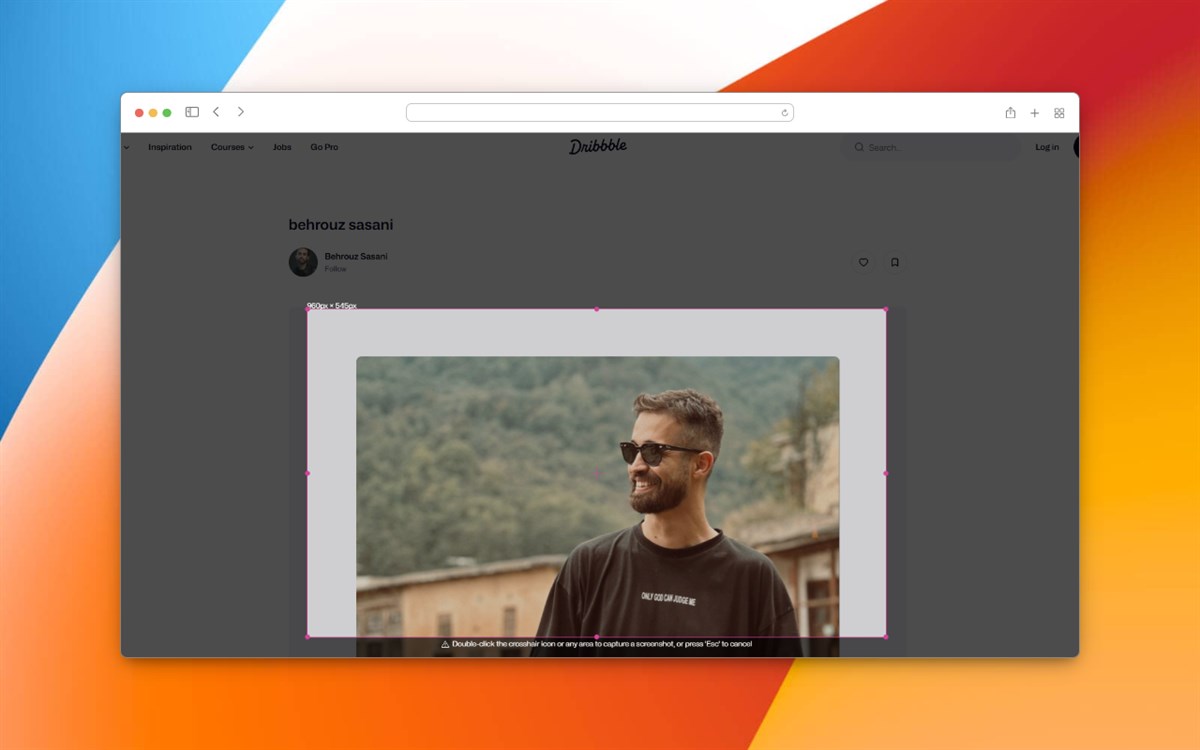Click the Log in link
1200x750 pixels.
[x=1047, y=147]
